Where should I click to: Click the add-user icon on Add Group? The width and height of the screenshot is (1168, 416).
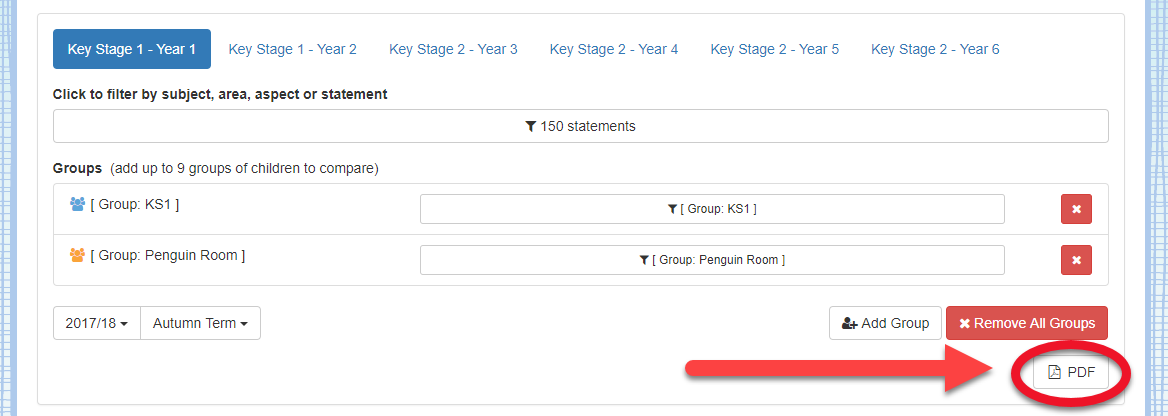[x=850, y=323]
